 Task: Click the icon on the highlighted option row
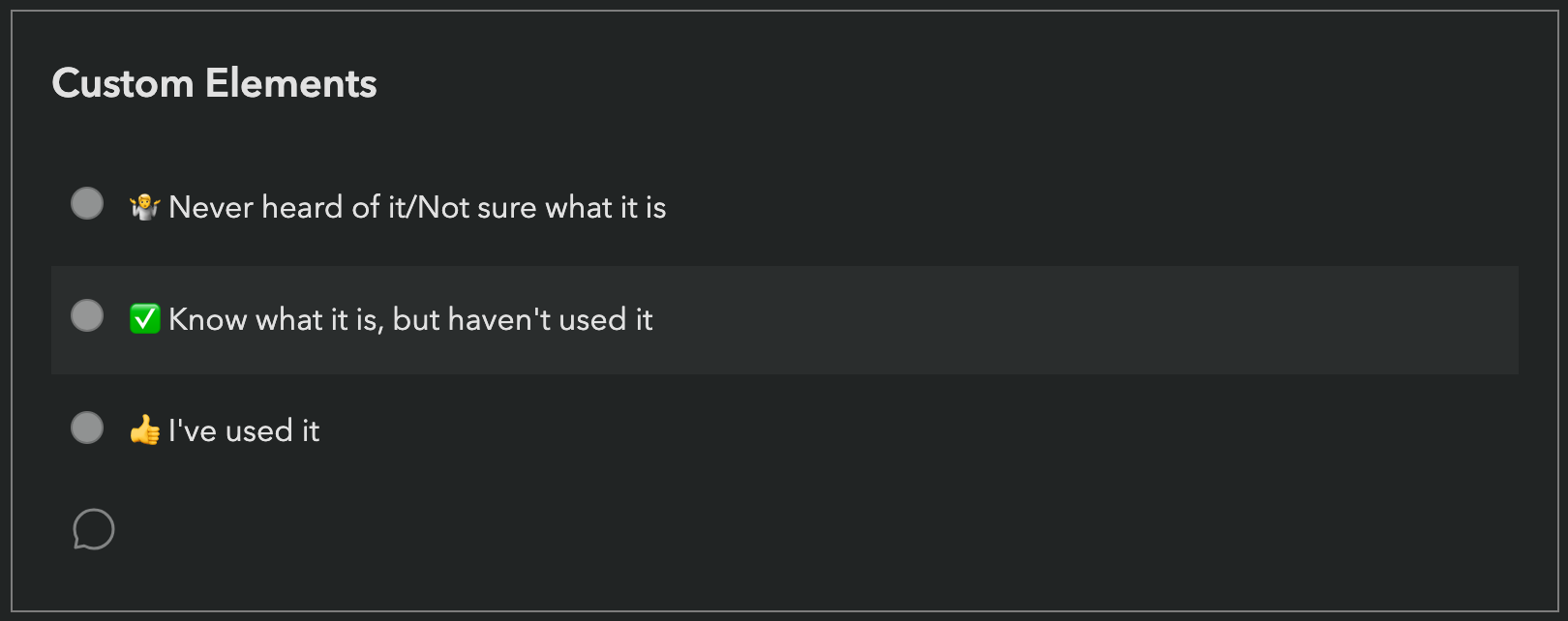click(x=143, y=318)
